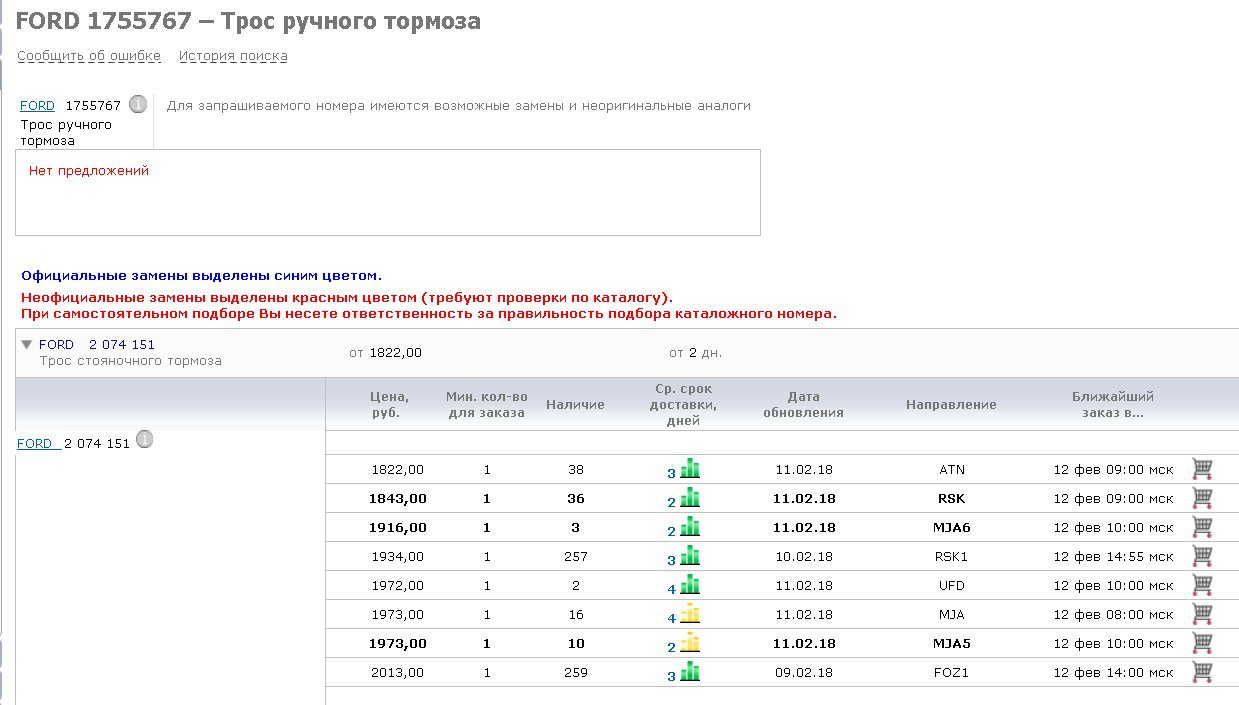Open 'Сообщить об ошибке' link
Viewport: 1239px width, 705px height.
89,56
